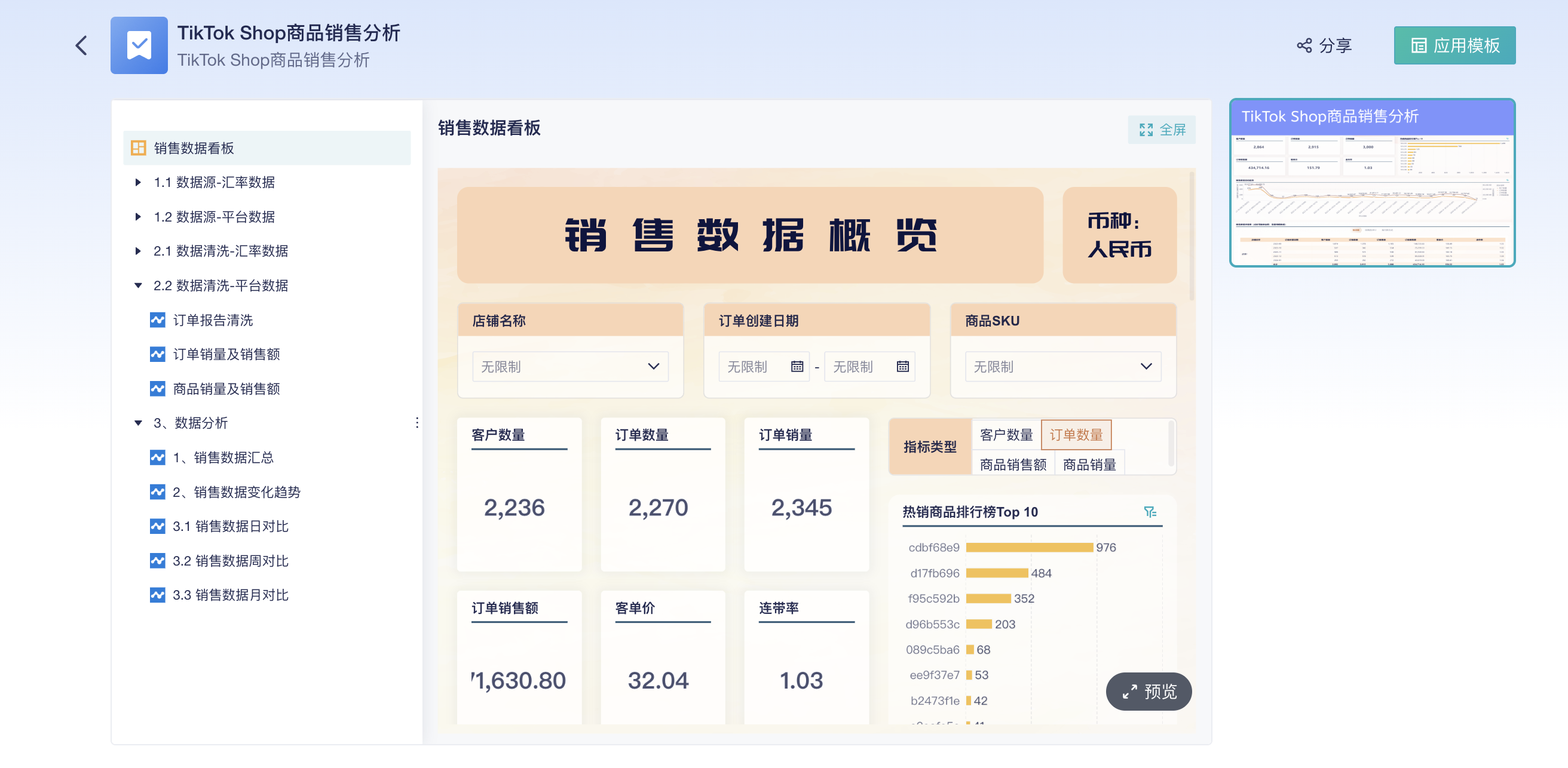Click the TikTok Shop template thumbnail
Viewport: 1568px width, 768px height.
pos(1371,183)
